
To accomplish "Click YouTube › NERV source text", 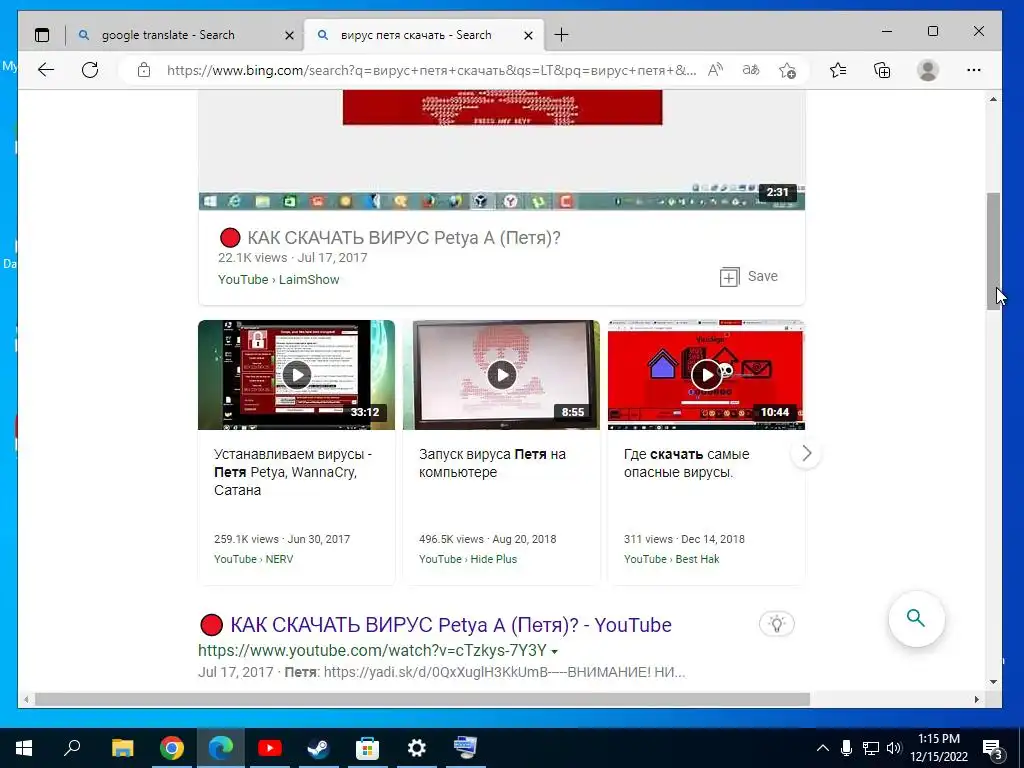I will 253,559.
